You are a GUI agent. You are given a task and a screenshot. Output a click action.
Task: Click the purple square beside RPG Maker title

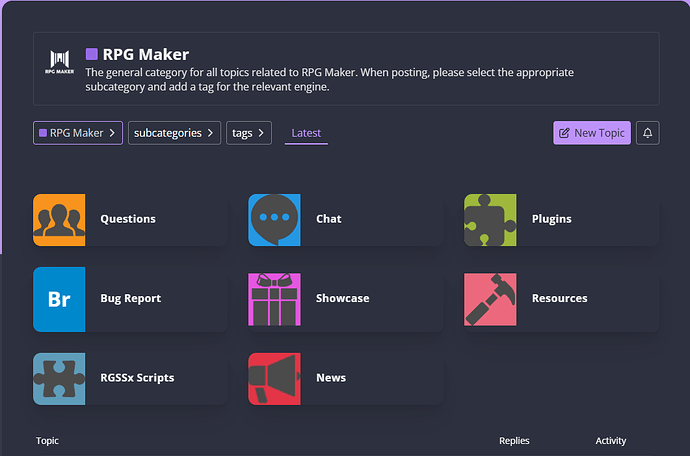[92, 54]
